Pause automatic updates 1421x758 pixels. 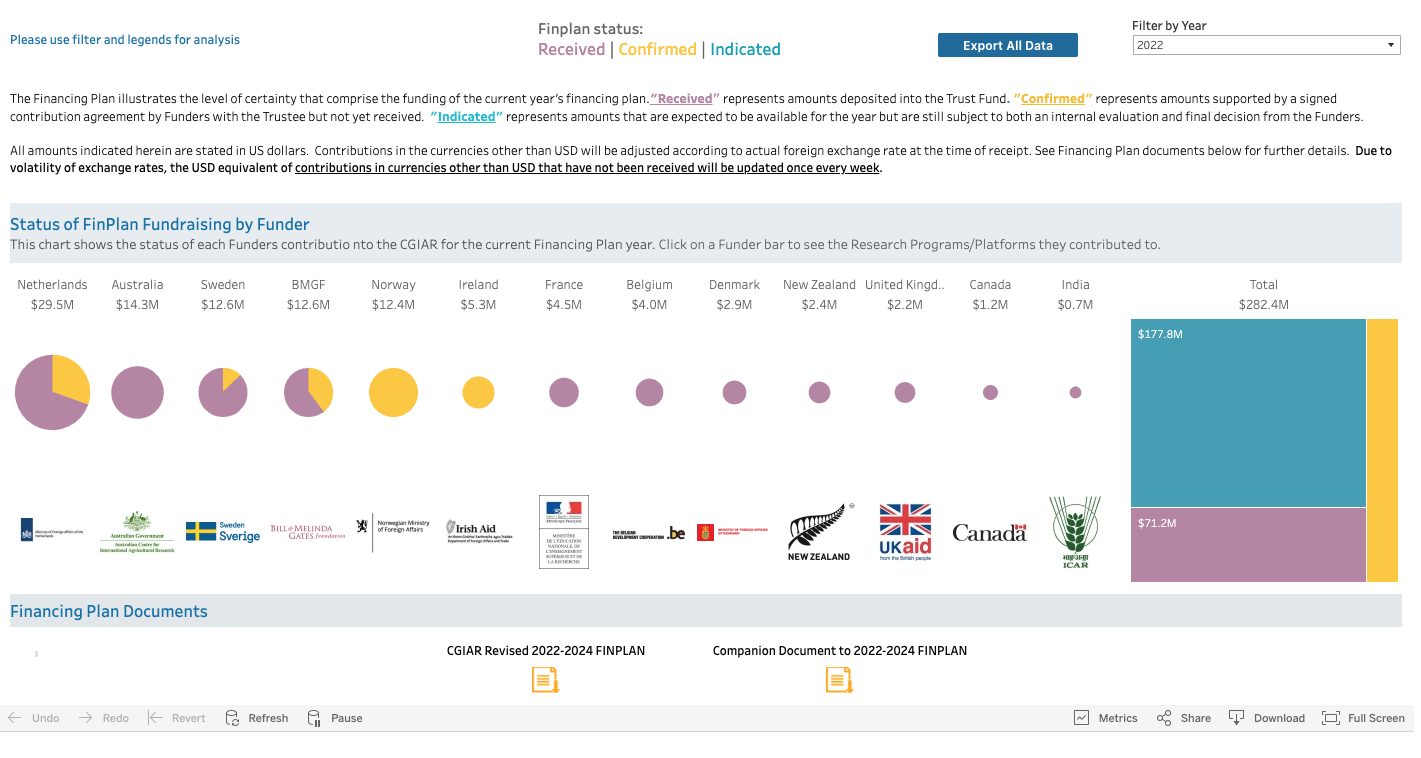[x=335, y=718]
